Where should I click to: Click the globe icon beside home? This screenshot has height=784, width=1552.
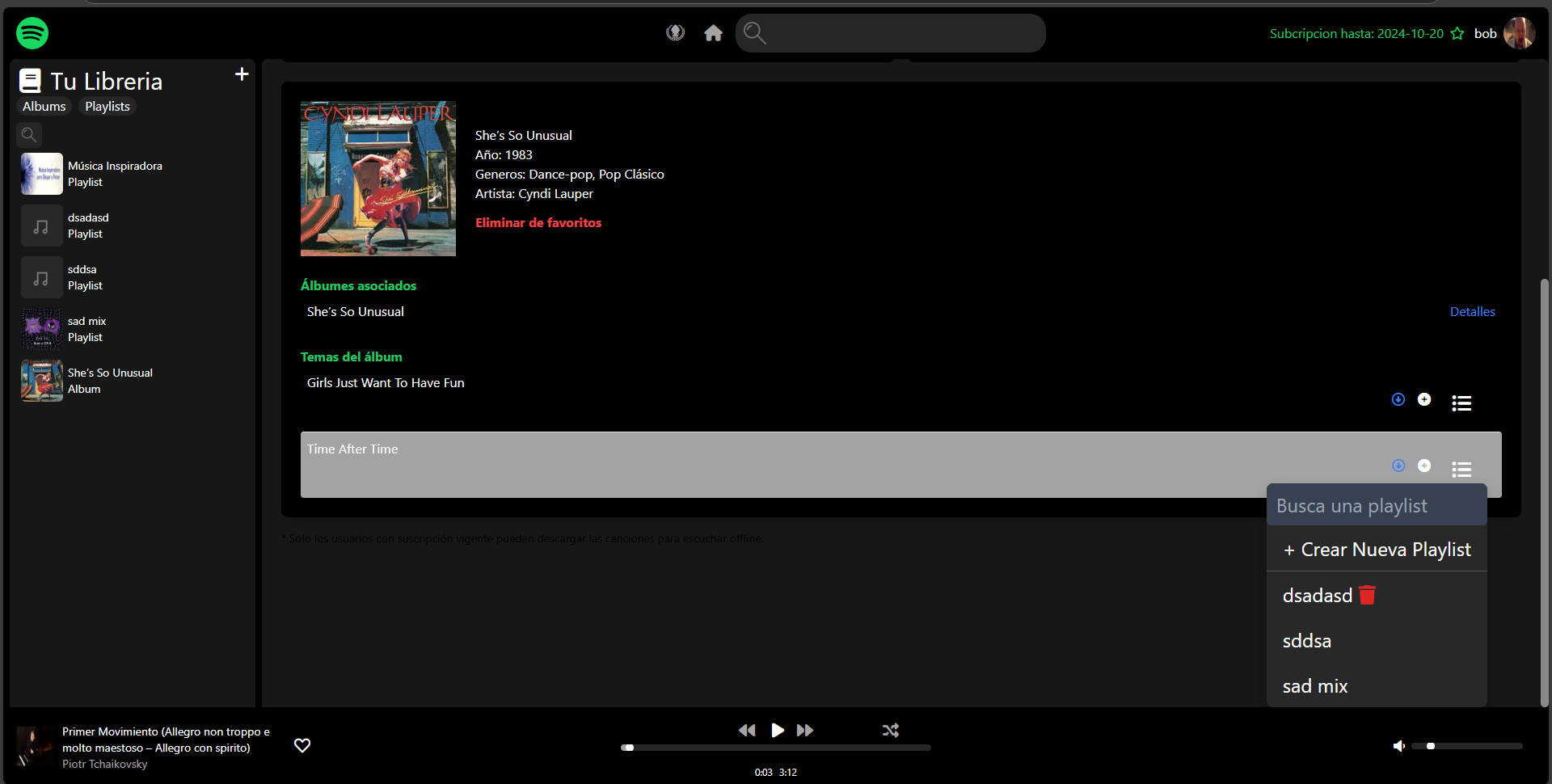click(x=675, y=32)
